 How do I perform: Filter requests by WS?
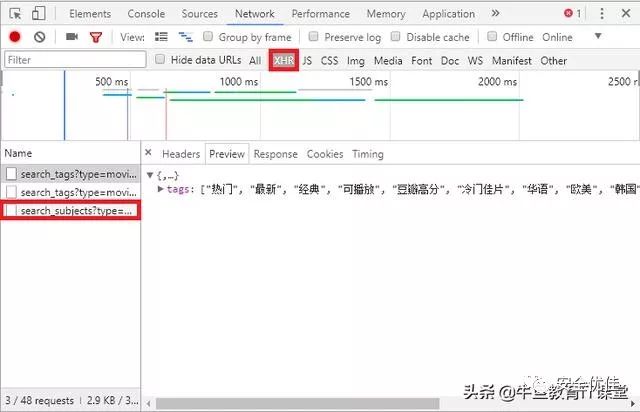[476, 60]
